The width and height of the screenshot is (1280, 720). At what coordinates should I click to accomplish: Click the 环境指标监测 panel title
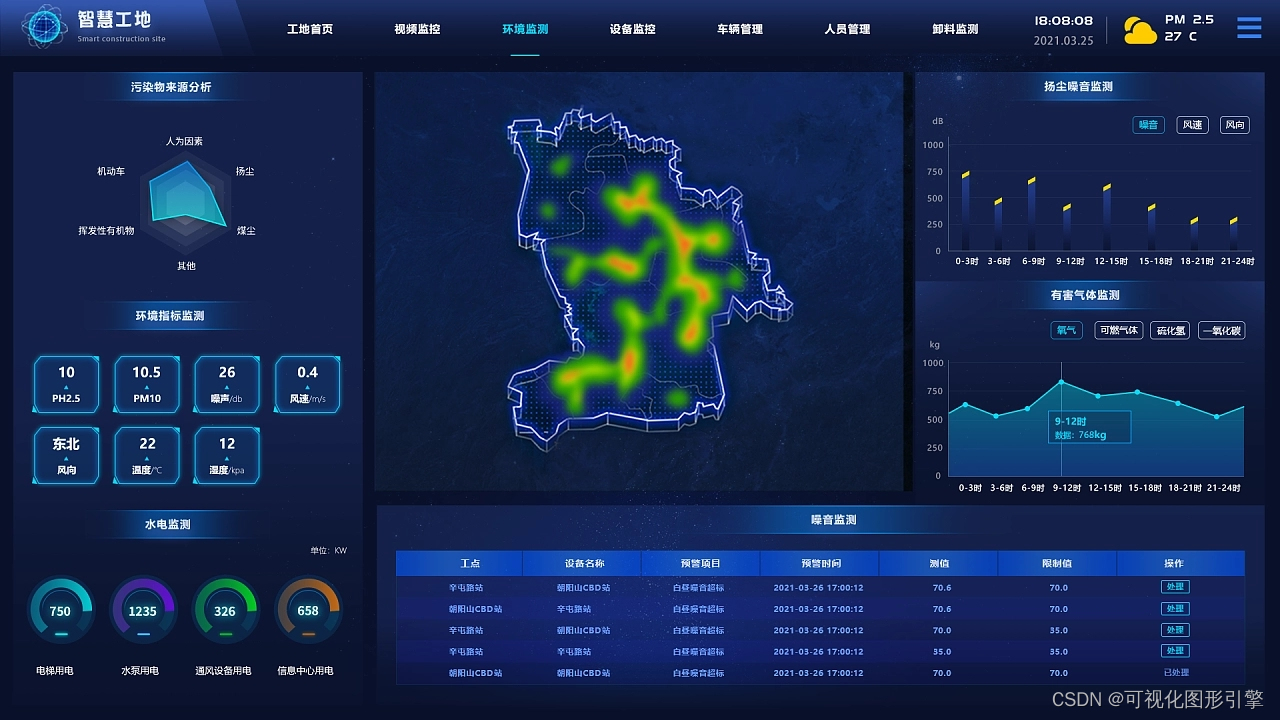coord(170,316)
